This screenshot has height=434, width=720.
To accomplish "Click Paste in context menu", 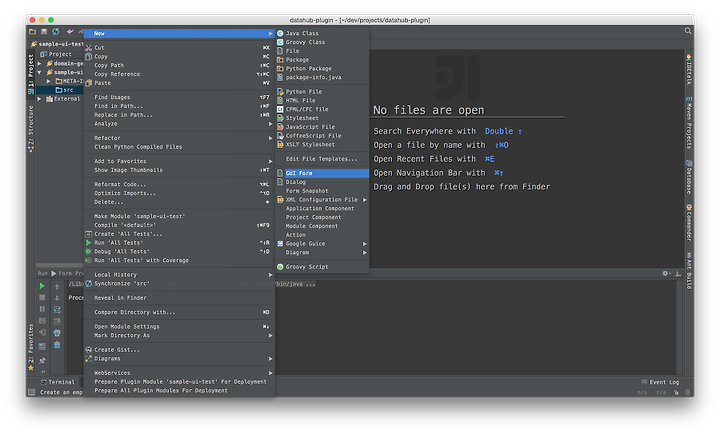I will [179, 83].
